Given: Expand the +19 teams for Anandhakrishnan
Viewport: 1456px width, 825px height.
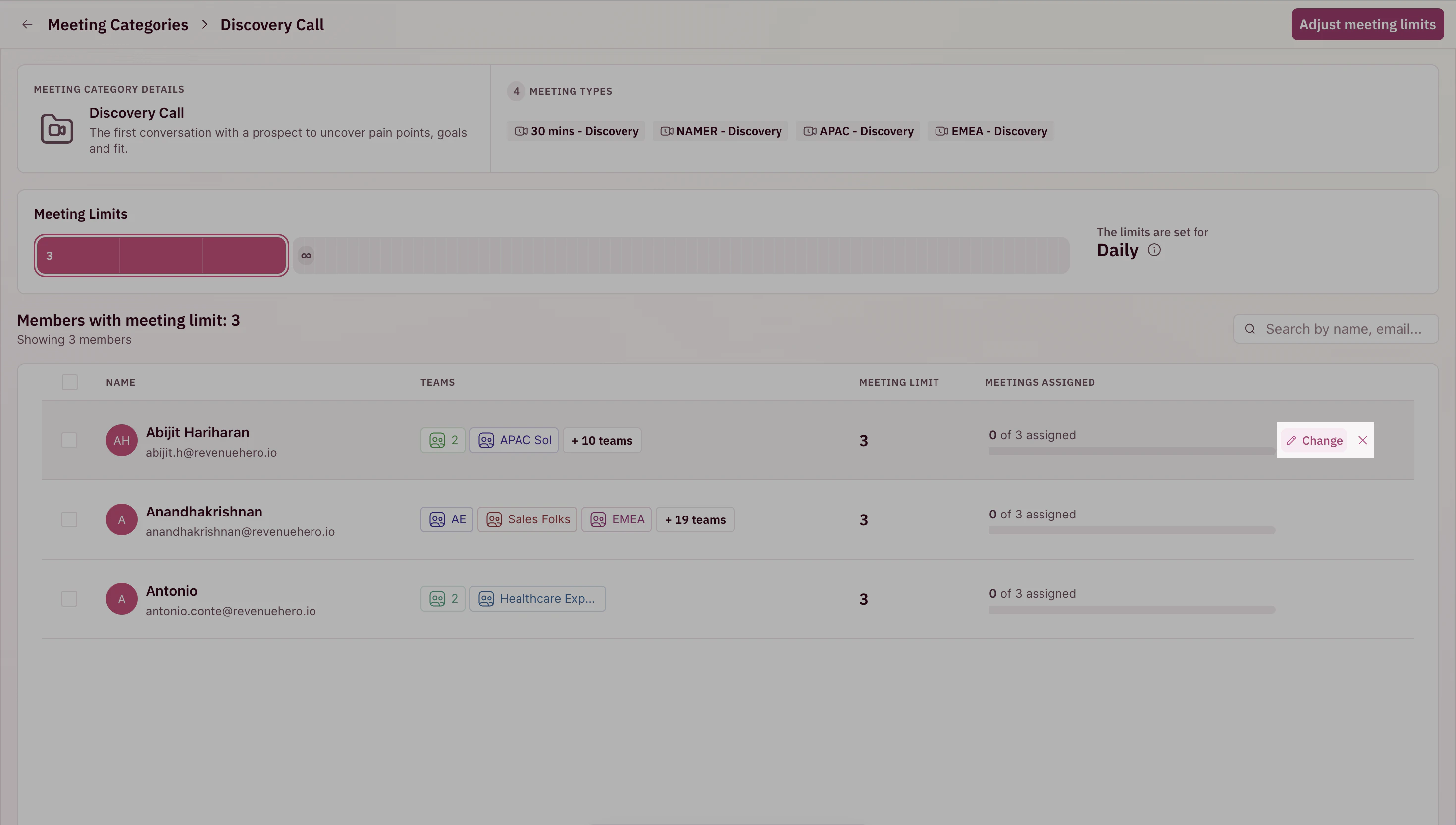Looking at the screenshot, I should (695, 519).
